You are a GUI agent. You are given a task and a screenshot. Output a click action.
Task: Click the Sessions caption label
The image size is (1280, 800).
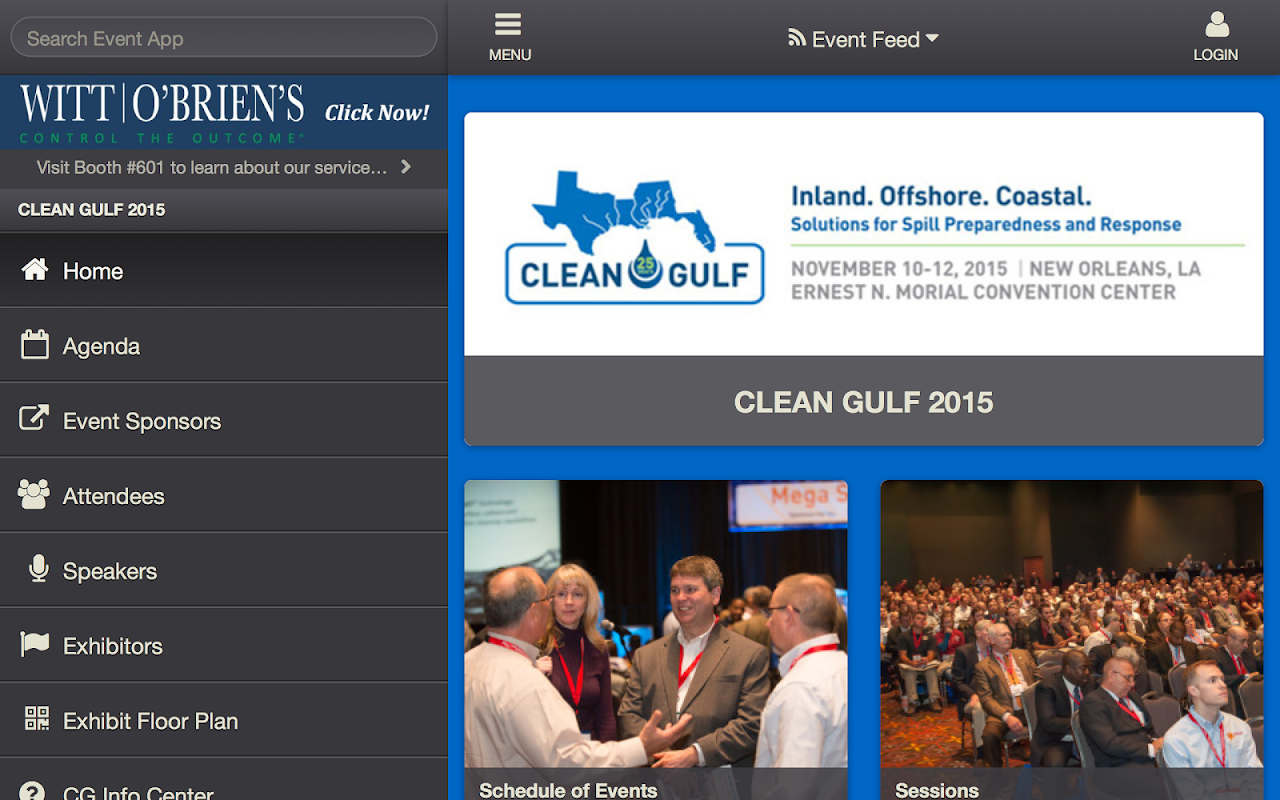click(937, 789)
